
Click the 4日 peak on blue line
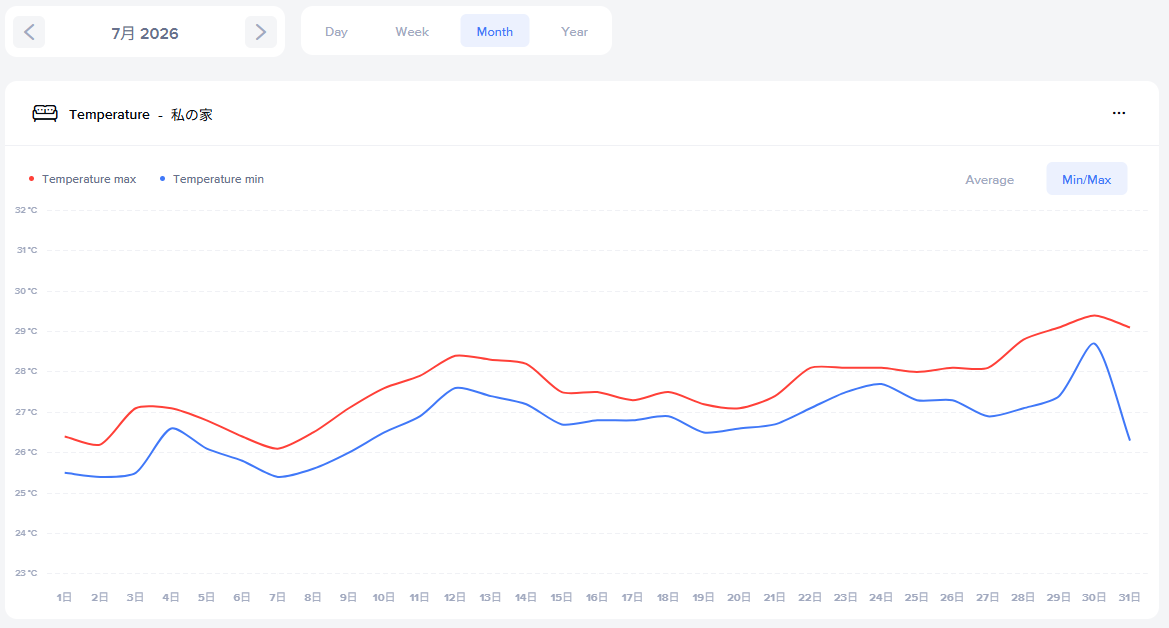172,428
